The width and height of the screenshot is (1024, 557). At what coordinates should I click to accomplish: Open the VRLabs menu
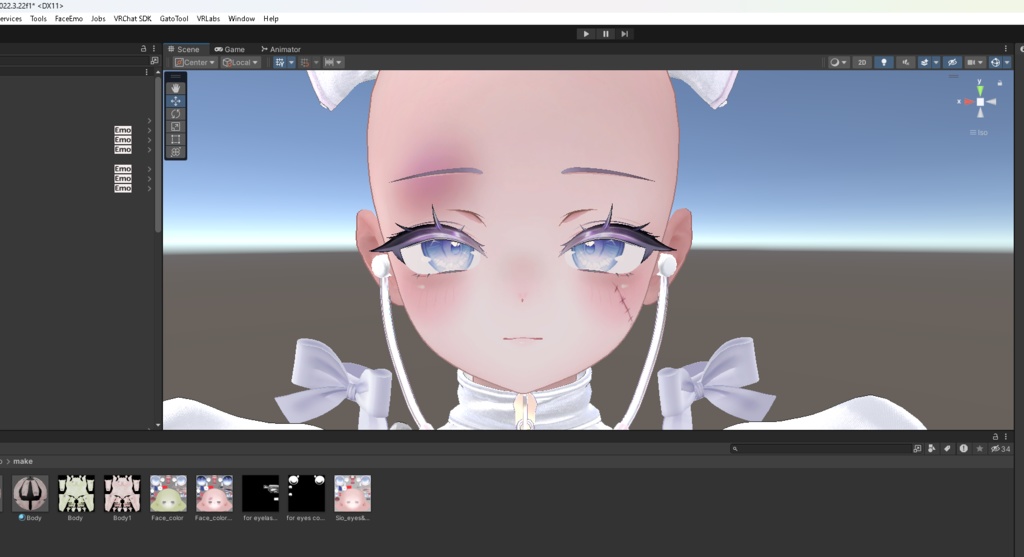pos(208,19)
